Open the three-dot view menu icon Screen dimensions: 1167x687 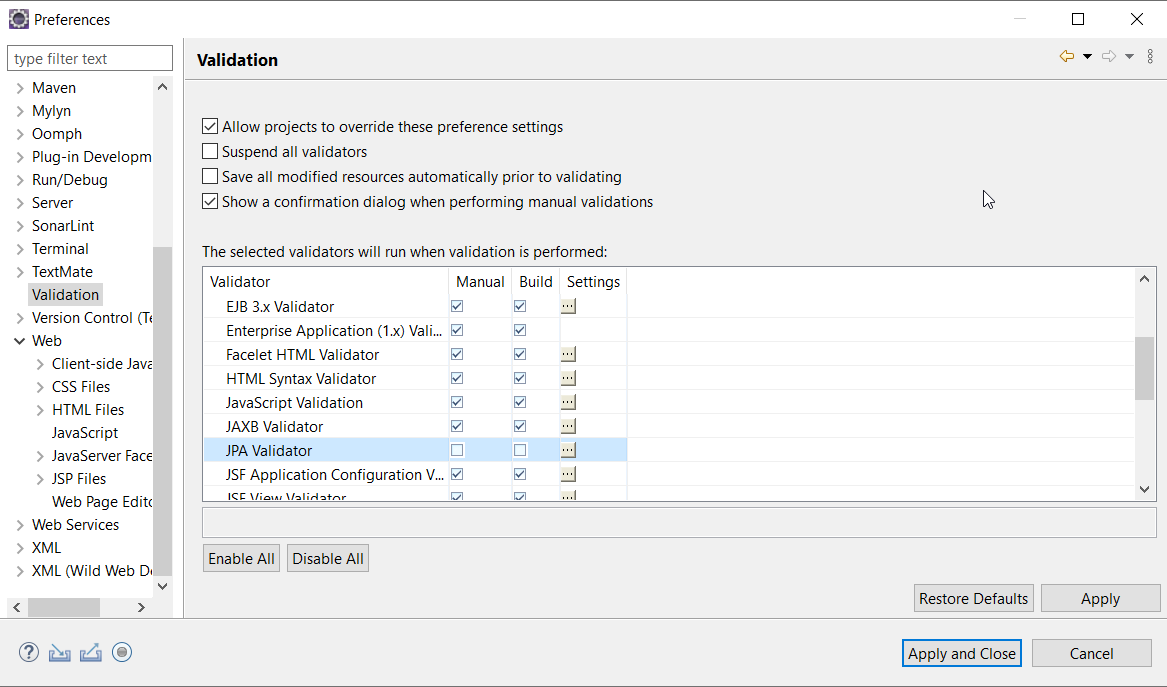1150,57
